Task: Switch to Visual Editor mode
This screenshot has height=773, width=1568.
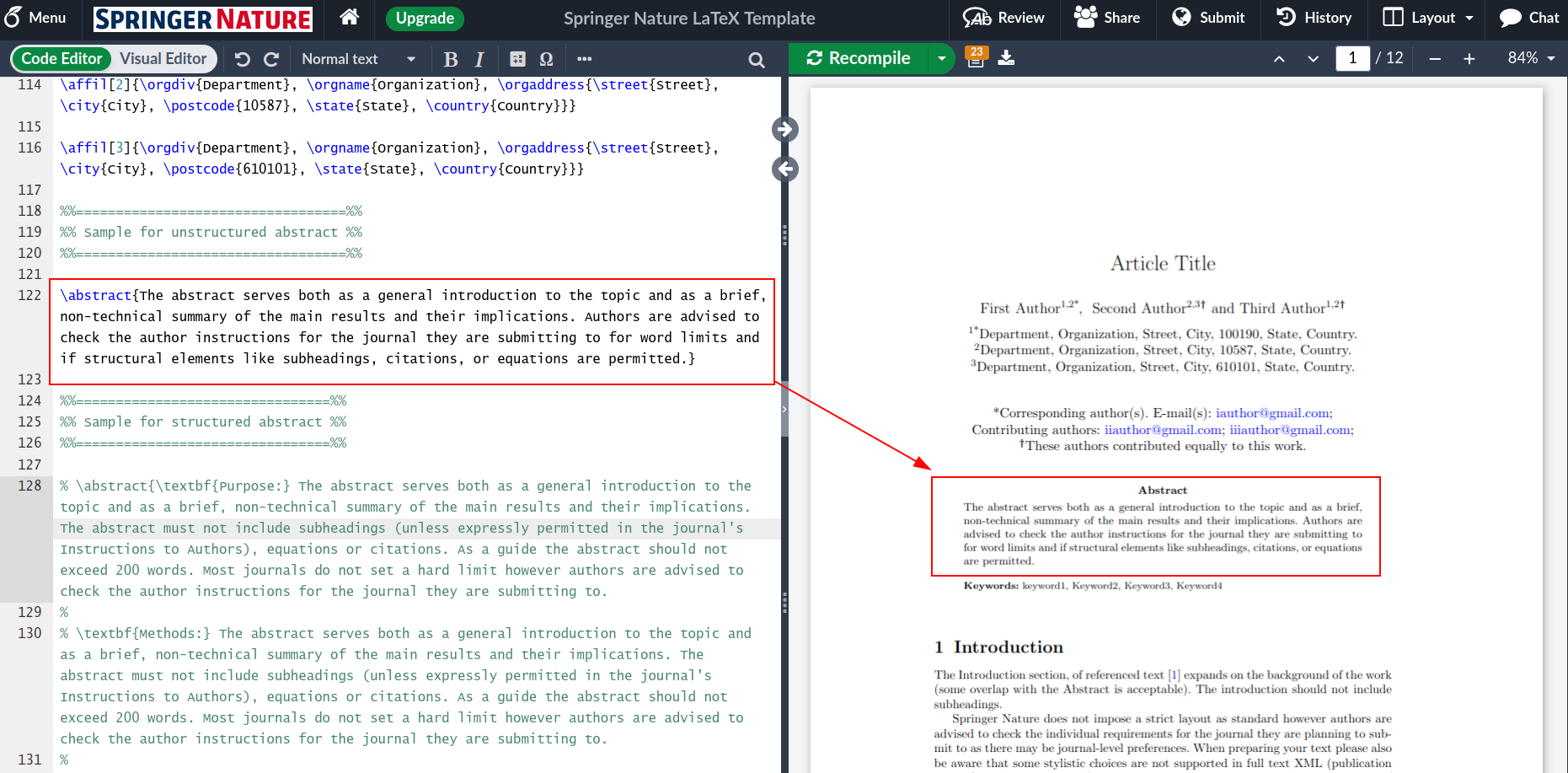Action: (x=163, y=58)
